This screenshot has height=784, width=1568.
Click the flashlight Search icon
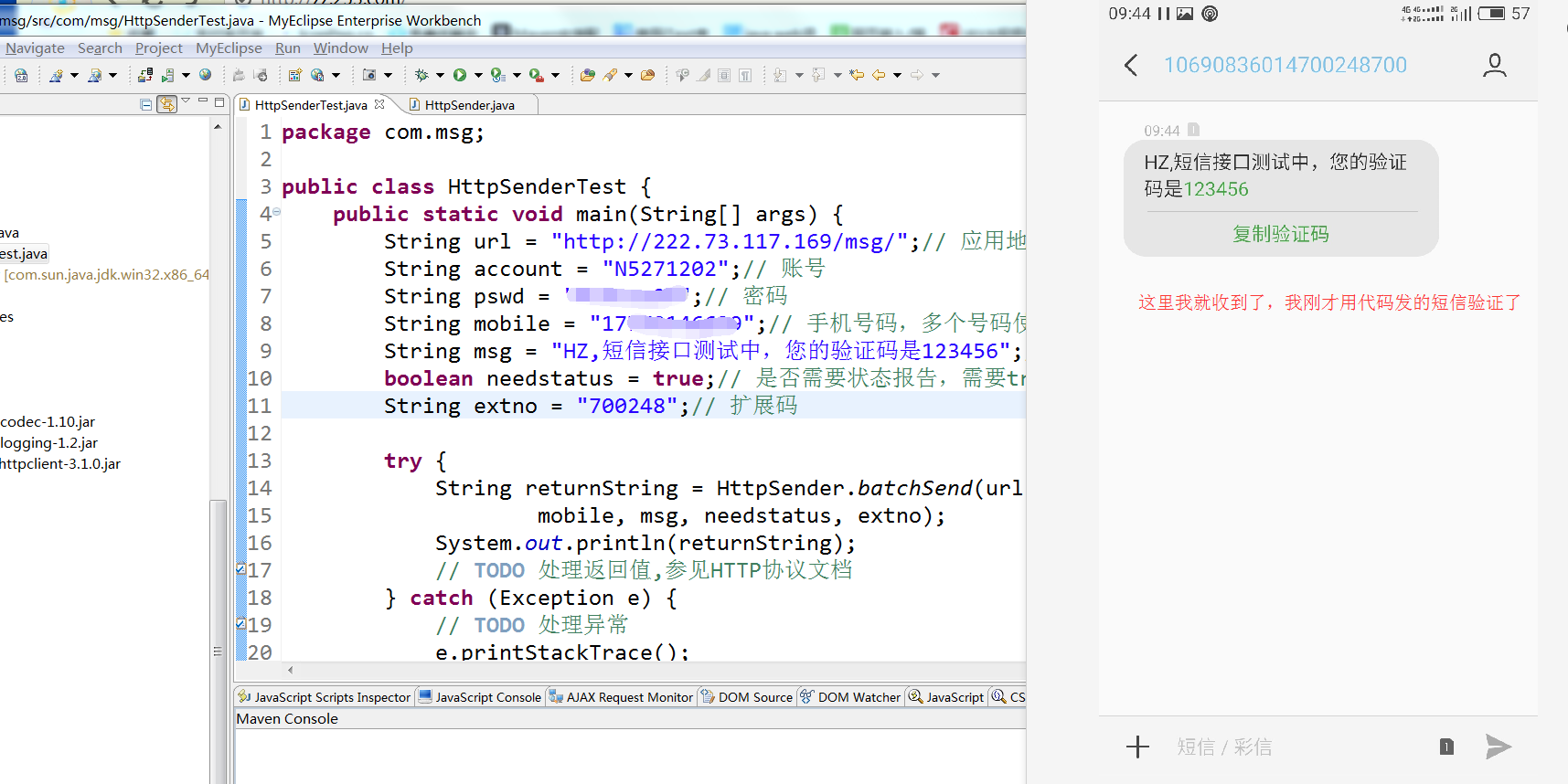(610, 75)
